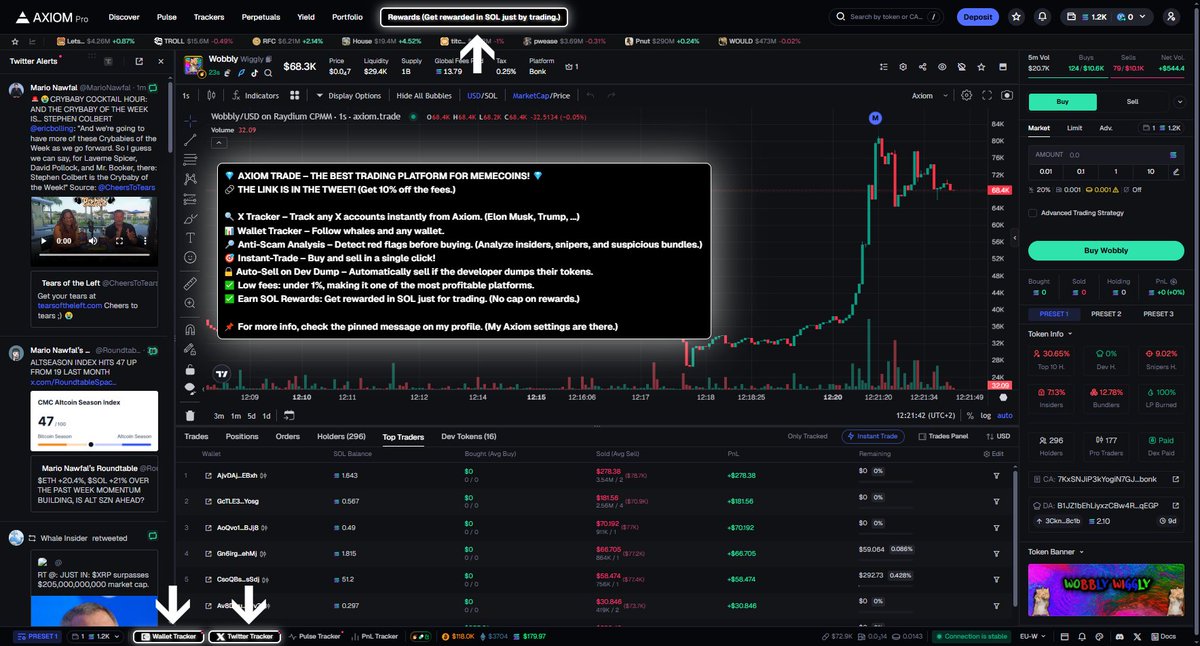This screenshot has height=646, width=1200.
Task: Expand the chevron beside Sell
Action: point(1181,101)
